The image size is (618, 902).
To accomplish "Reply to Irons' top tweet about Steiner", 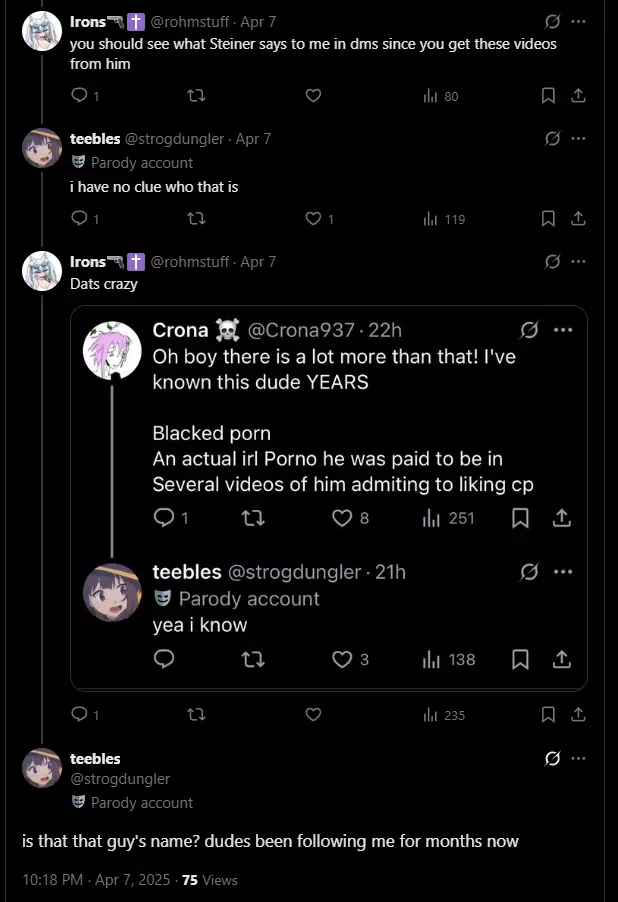I will tap(79, 95).
